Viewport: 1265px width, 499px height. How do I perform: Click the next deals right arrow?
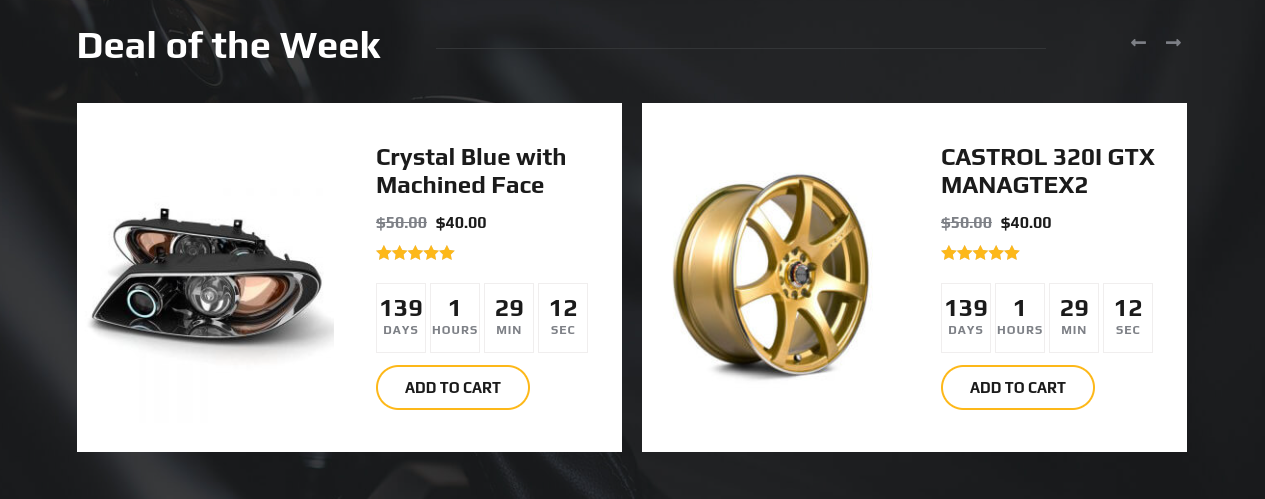tap(1173, 42)
